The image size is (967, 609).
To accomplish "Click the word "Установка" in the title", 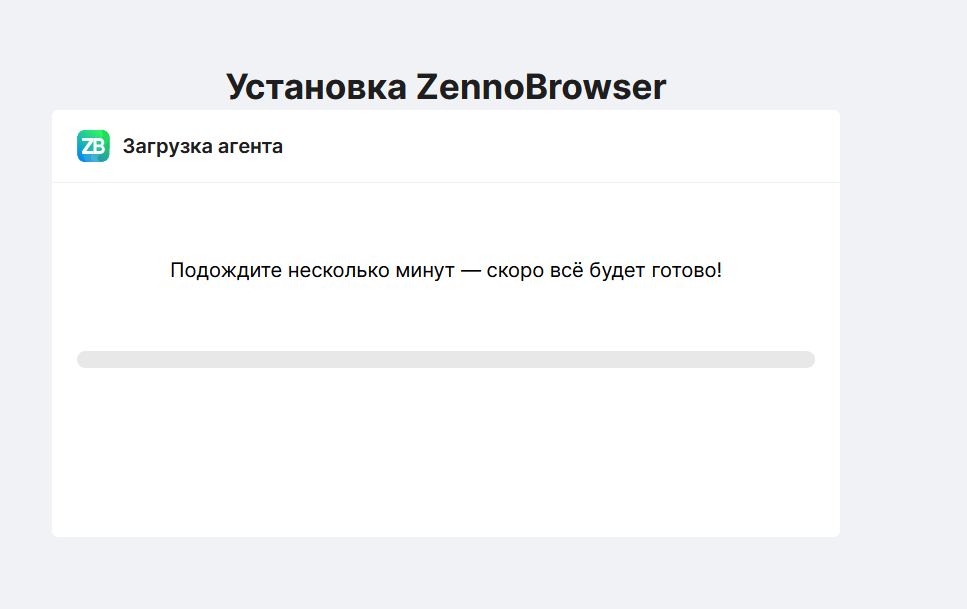I will (x=317, y=87).
